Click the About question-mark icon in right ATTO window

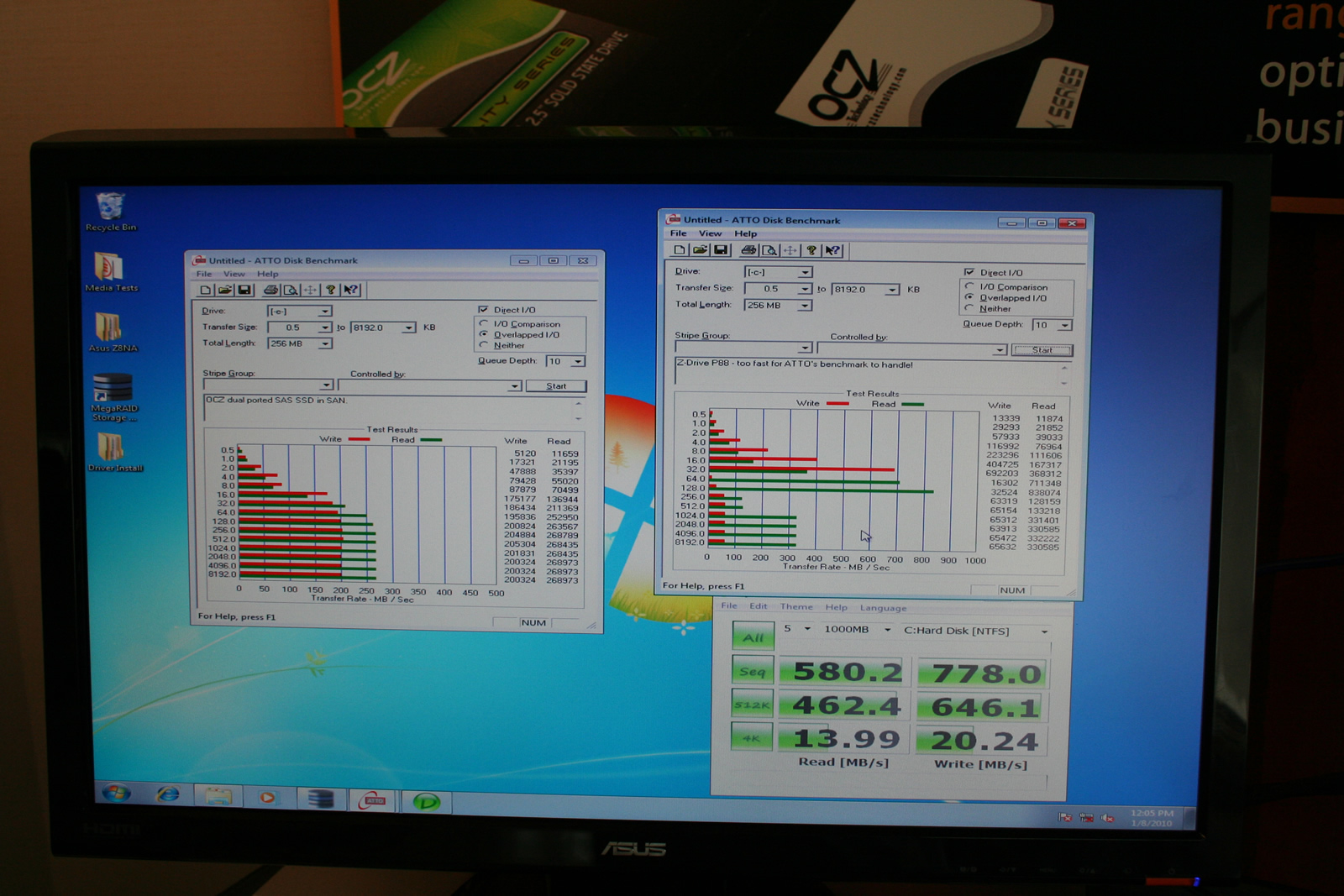coord(811,250)
